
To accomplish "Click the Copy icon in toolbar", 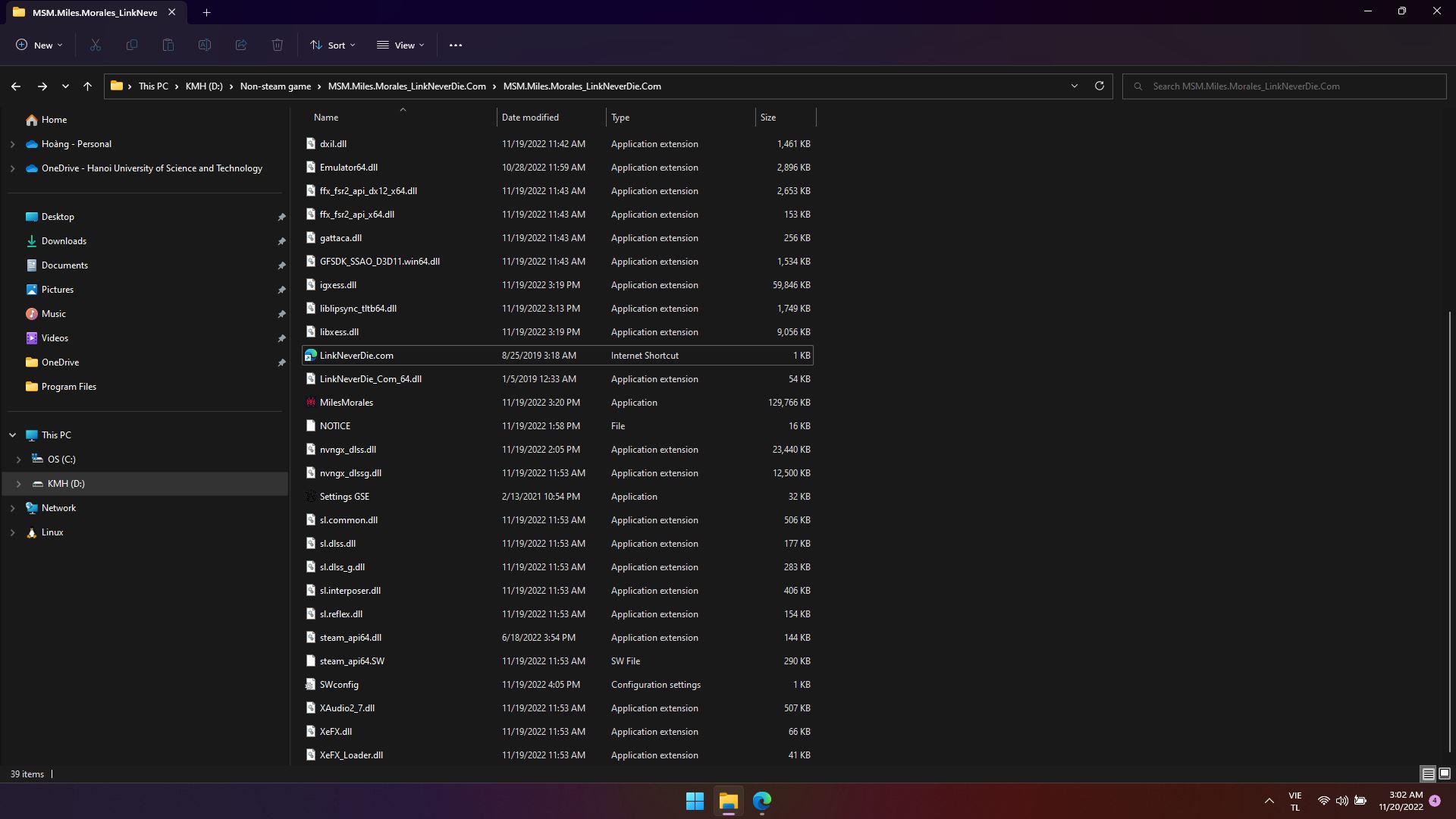I will pyautogui.click(x=132, y=45).
